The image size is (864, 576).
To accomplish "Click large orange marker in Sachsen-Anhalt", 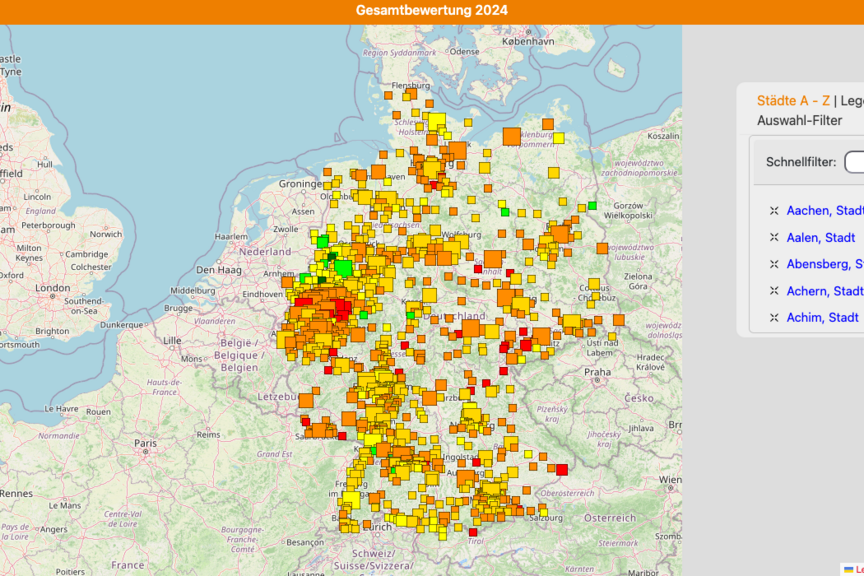I will pos(494,259).
